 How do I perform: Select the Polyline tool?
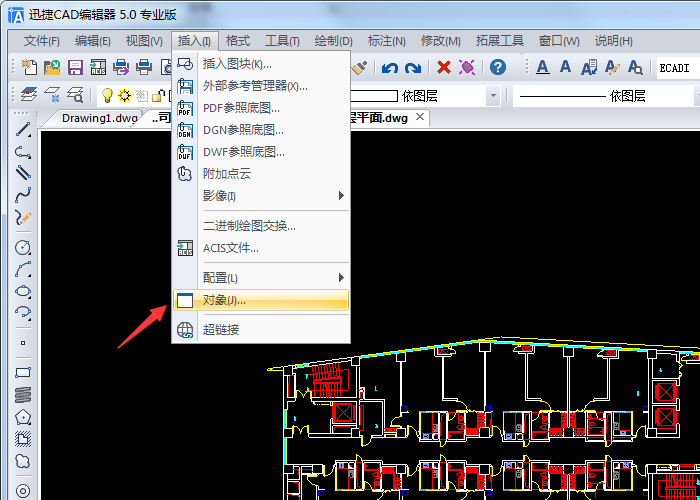tap(23, 153)
